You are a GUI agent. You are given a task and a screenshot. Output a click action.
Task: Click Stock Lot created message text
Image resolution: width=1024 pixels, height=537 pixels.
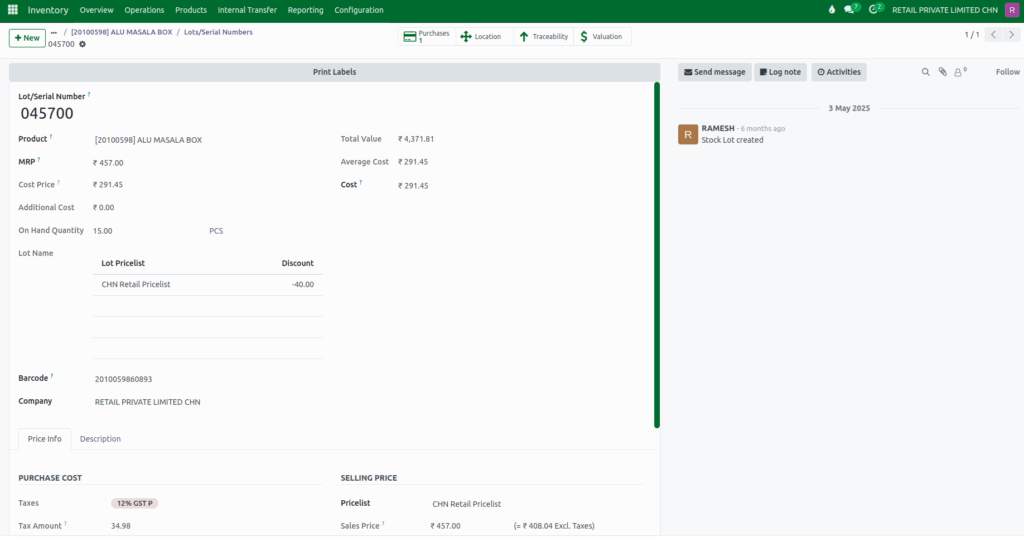(732, 140)
